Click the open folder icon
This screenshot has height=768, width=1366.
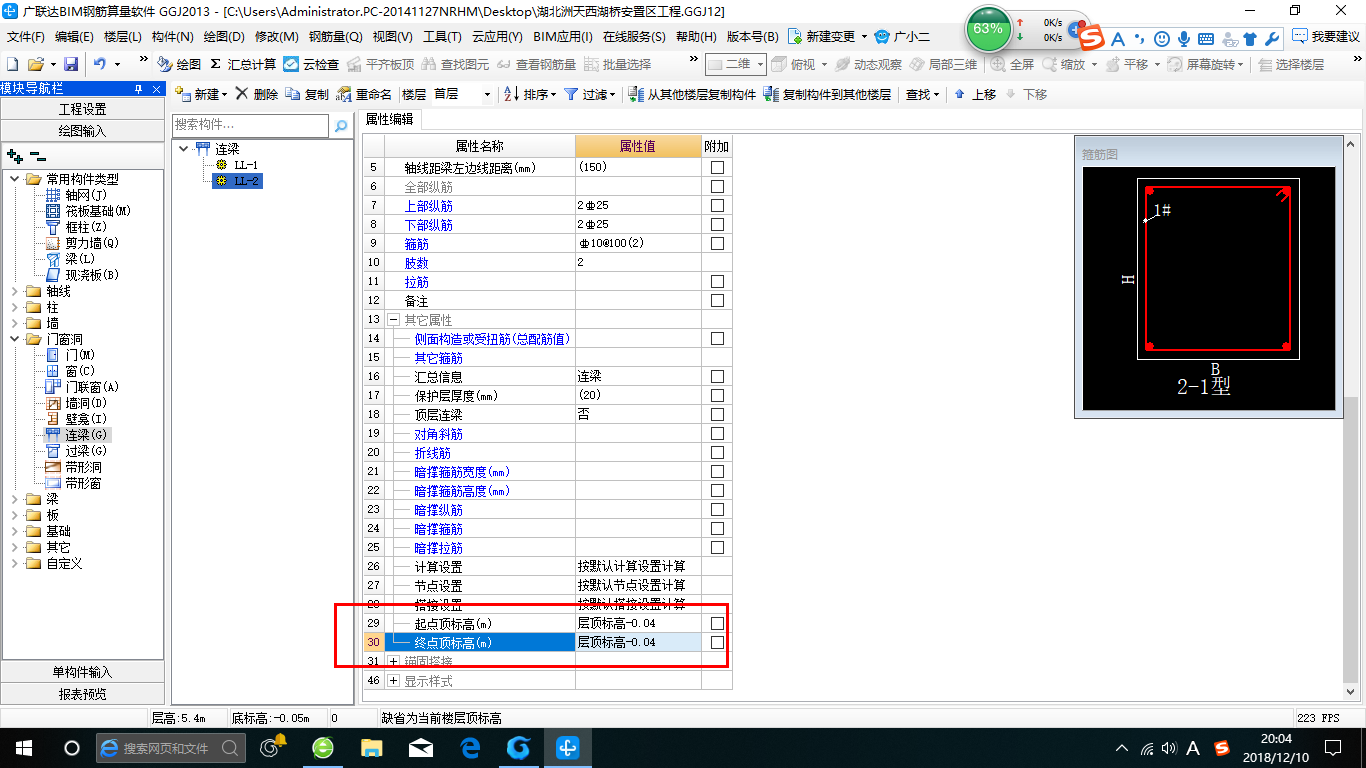(36, 64)
